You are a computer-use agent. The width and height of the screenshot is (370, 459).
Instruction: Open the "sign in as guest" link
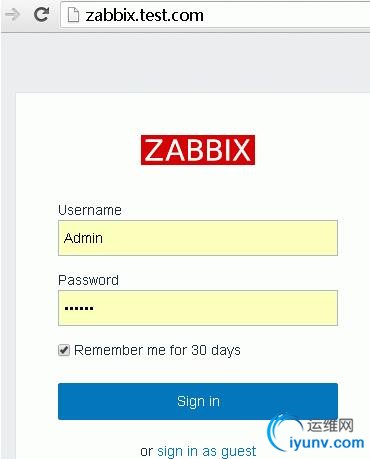coord(206,451)
